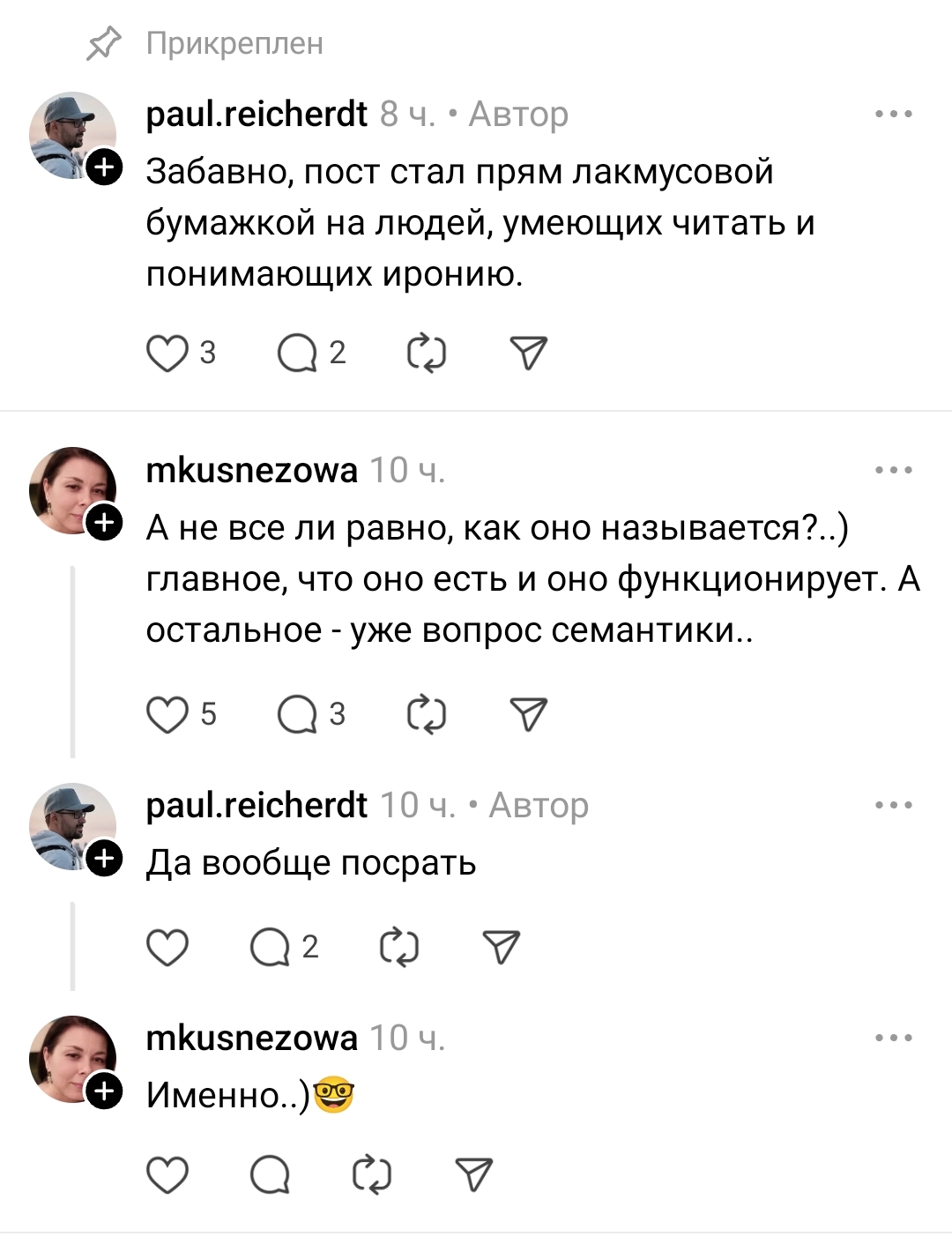Follow mkusnezowa via plus badge on last avatar
This screenshot has height=1244, width=952.
[x=104, y=1092]
